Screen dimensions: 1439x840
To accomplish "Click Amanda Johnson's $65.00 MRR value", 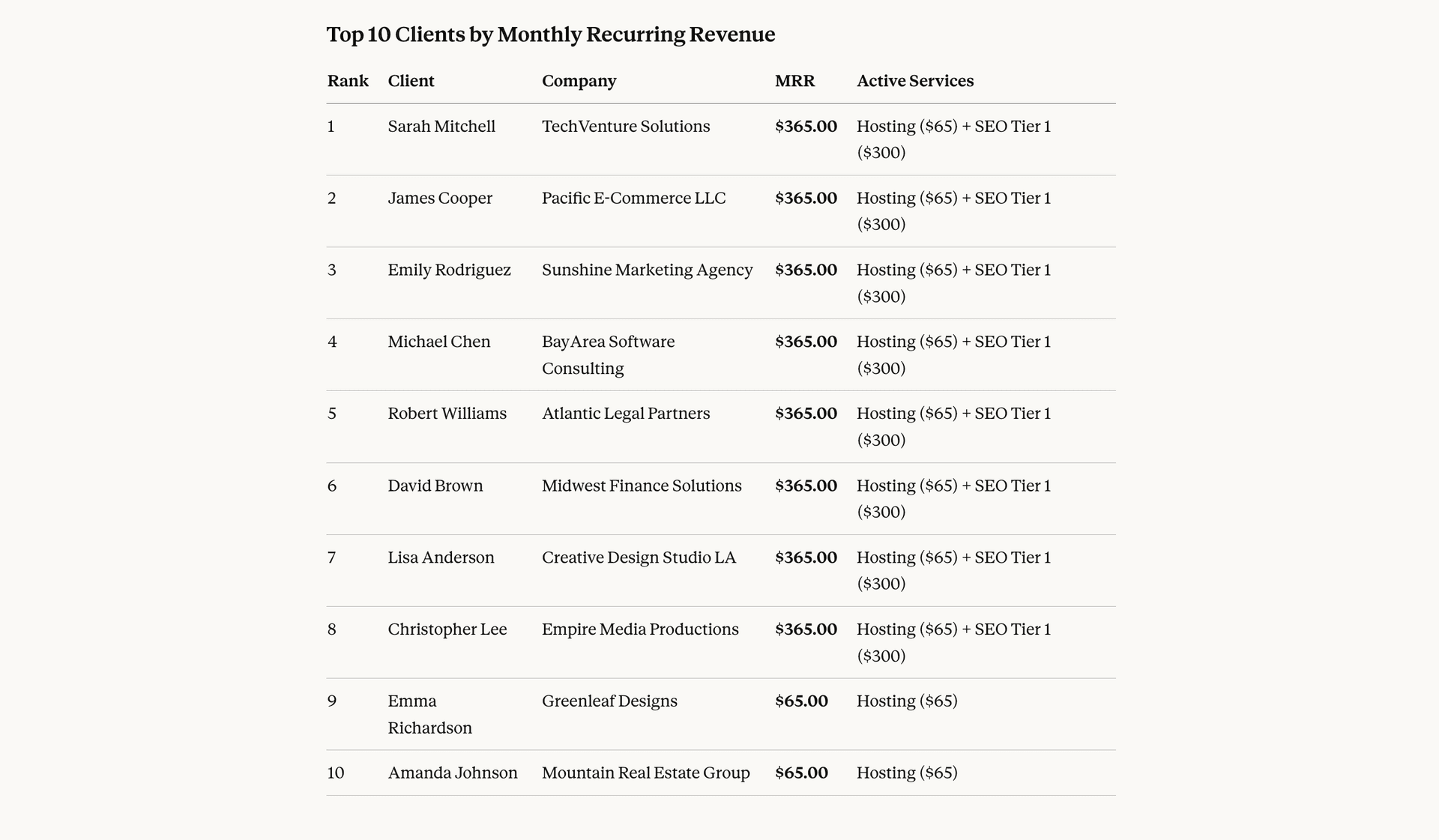I will tap(801, 773).
